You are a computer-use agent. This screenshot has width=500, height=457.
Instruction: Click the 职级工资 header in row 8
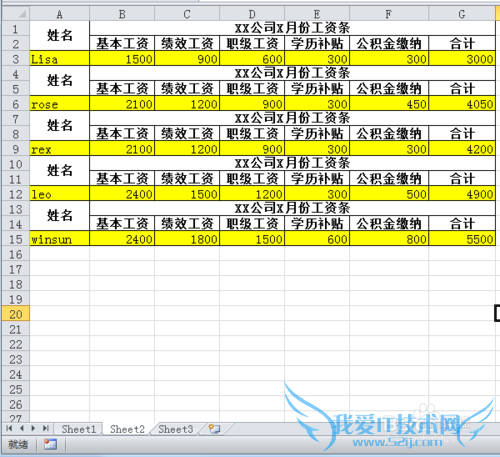coord(252,134)
